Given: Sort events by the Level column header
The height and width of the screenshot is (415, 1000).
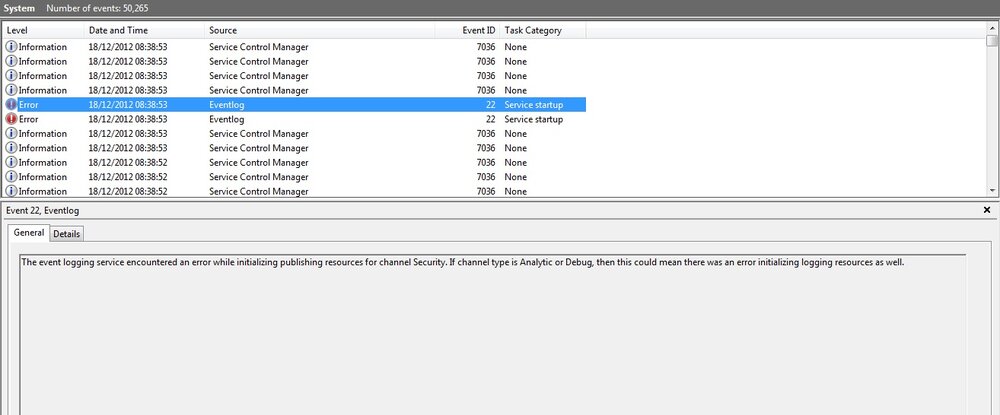Looking at the screenshot, I should pyautogui.click(x=43, y=31).
